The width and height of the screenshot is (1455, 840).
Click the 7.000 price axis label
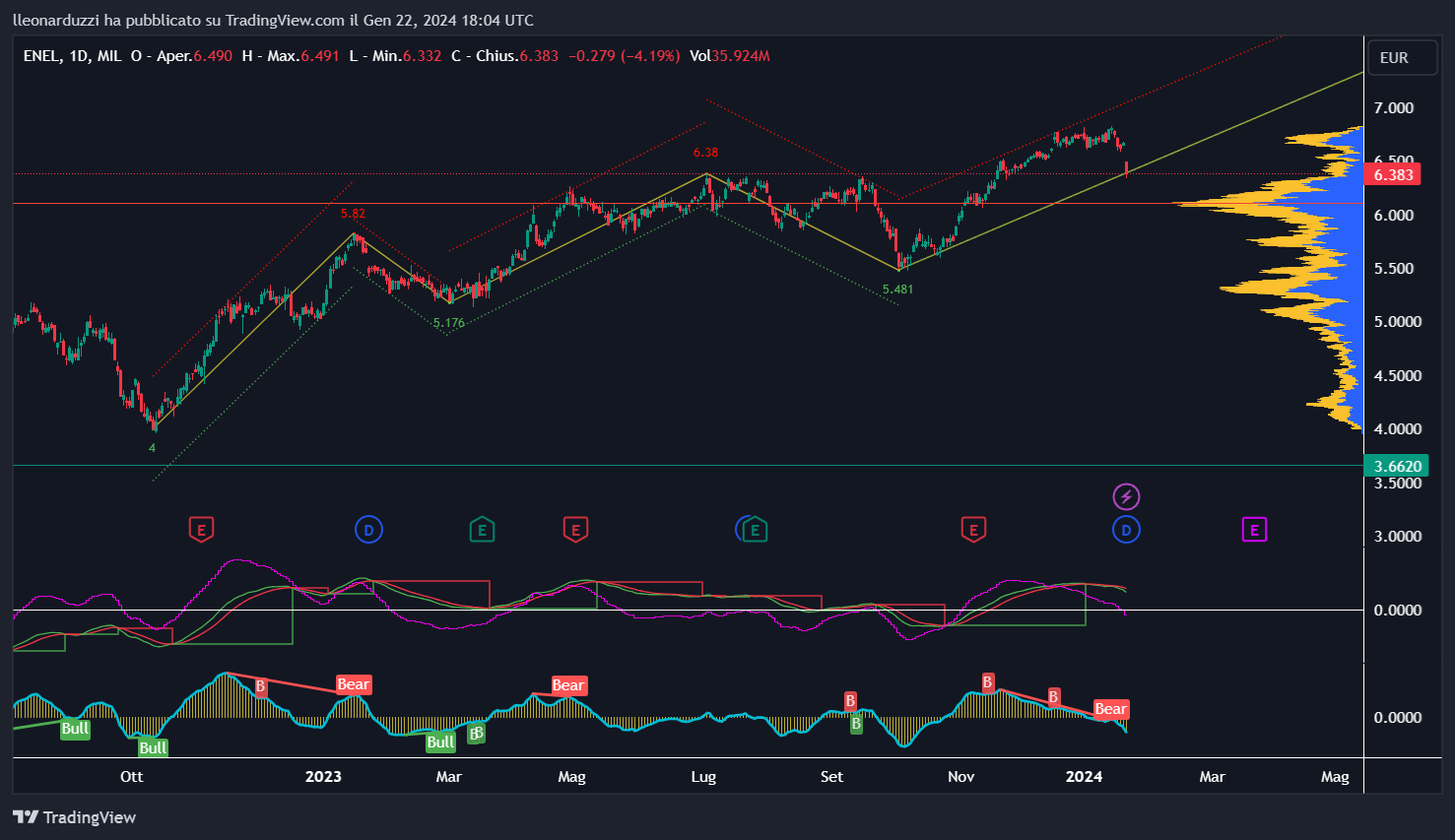[x=1394, y=108]
